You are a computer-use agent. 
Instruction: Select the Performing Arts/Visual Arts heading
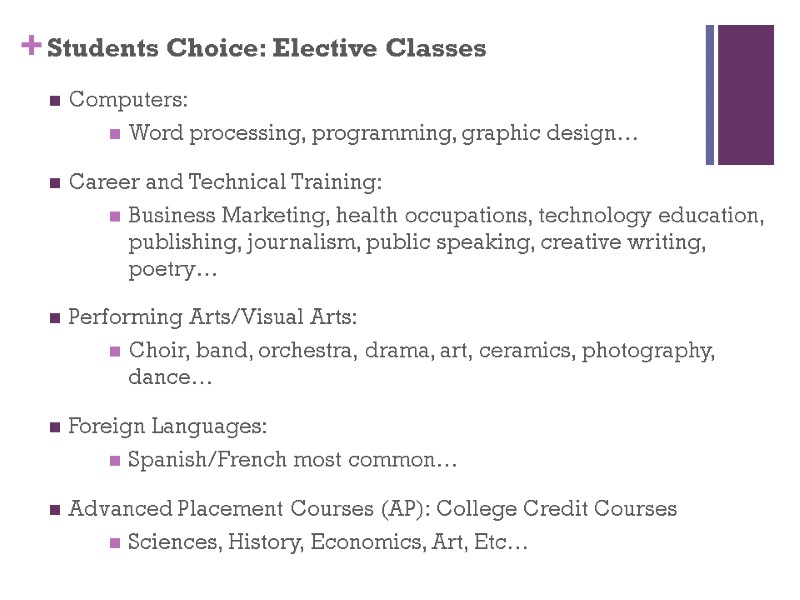(212, 318)
